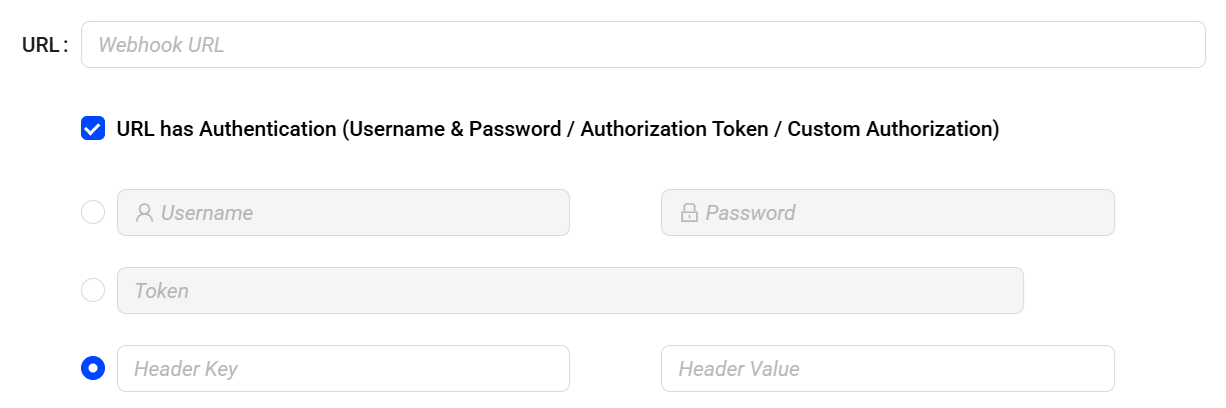Click the "URL has Authentication" label text
Viewport: 1226px width, 408px height.
[x=226, y=129]
